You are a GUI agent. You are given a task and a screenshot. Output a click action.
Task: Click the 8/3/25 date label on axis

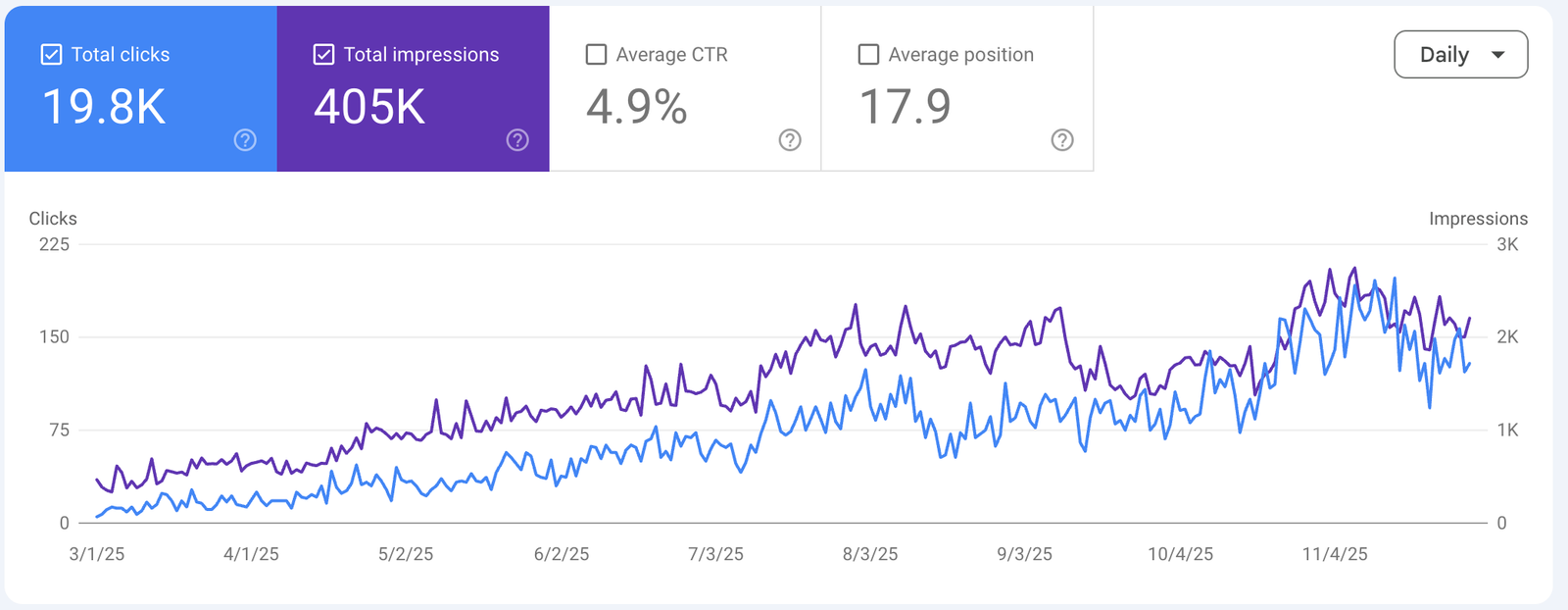870,554
